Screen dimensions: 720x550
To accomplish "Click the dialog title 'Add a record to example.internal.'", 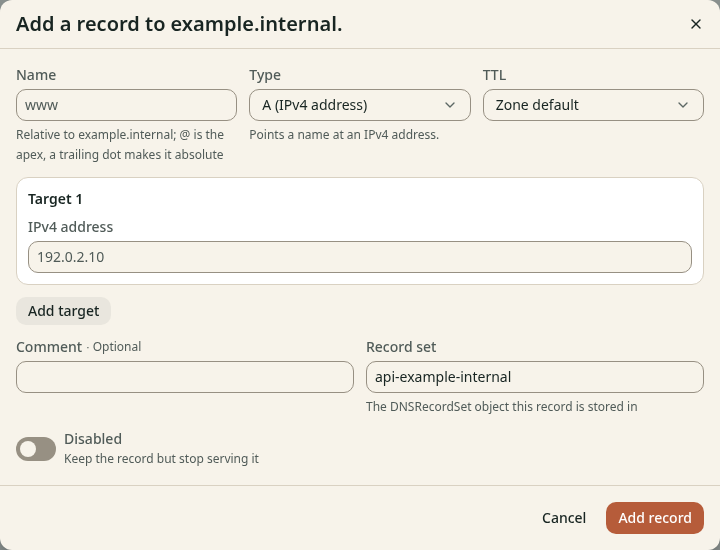I will [x=179, y=24].
